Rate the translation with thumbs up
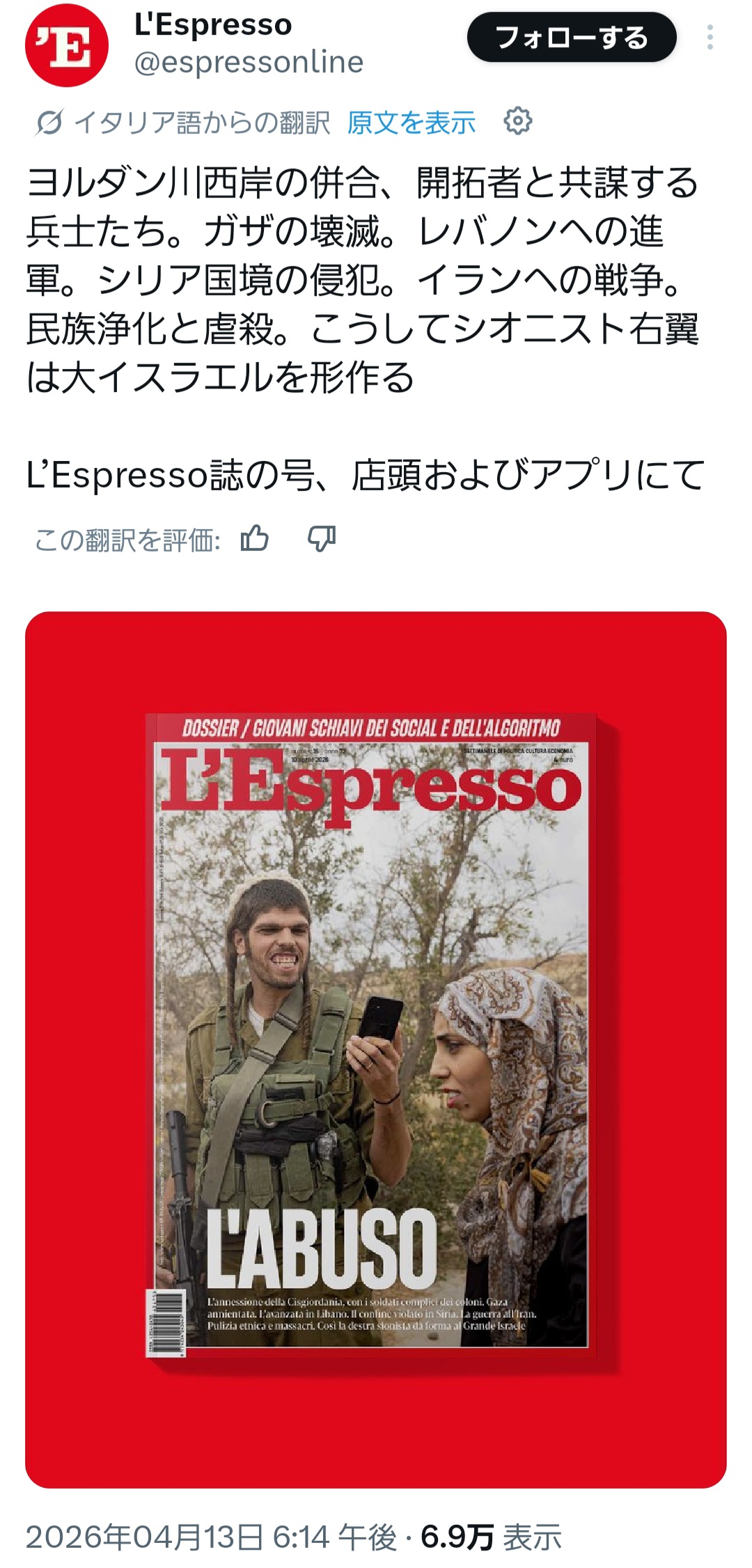The width and height of the screenshot is (752, 1568). (255, 539)
